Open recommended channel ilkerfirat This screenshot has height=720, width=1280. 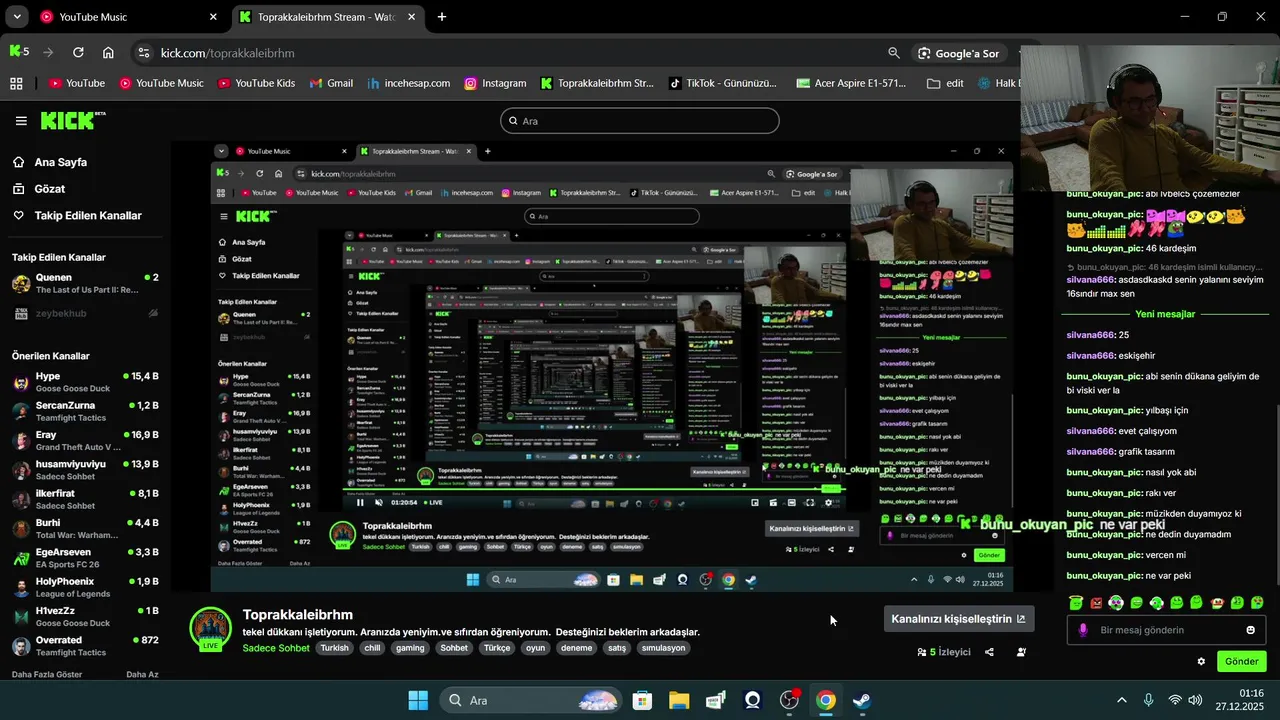click(x=85, y=499)
